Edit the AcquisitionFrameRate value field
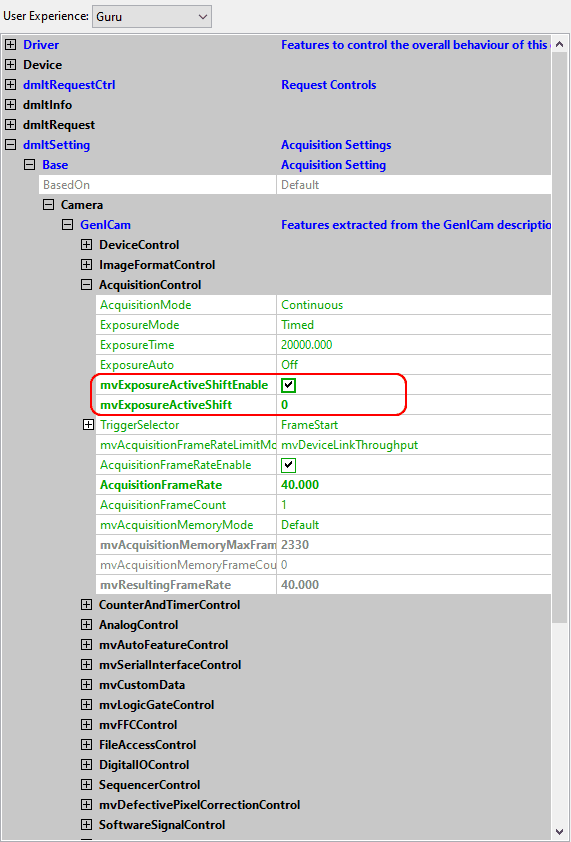Viewport: 571px width, 842px height. click(414, 485)
